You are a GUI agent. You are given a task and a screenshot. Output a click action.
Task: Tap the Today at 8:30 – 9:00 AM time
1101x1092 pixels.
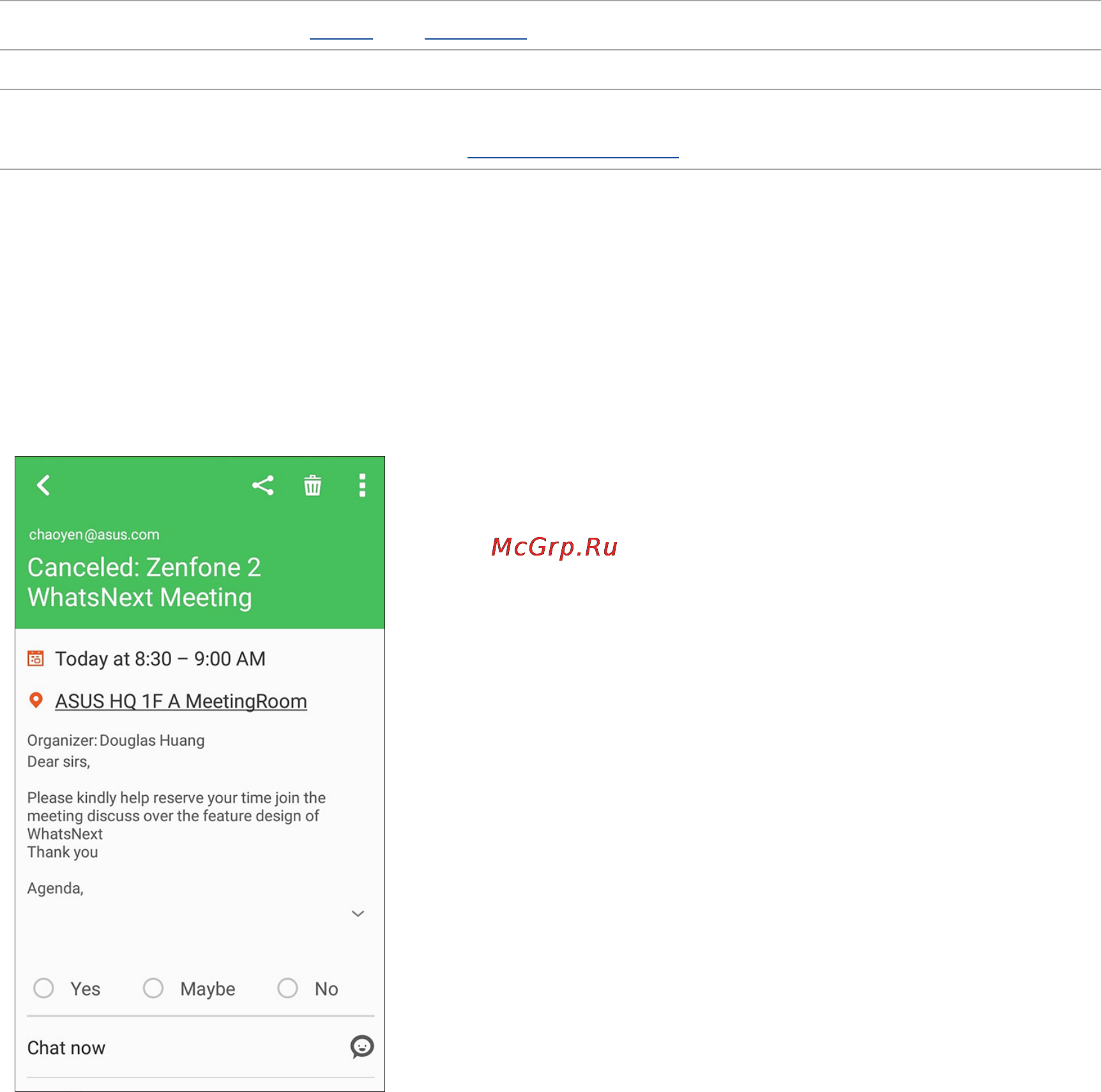pos(160,658)
